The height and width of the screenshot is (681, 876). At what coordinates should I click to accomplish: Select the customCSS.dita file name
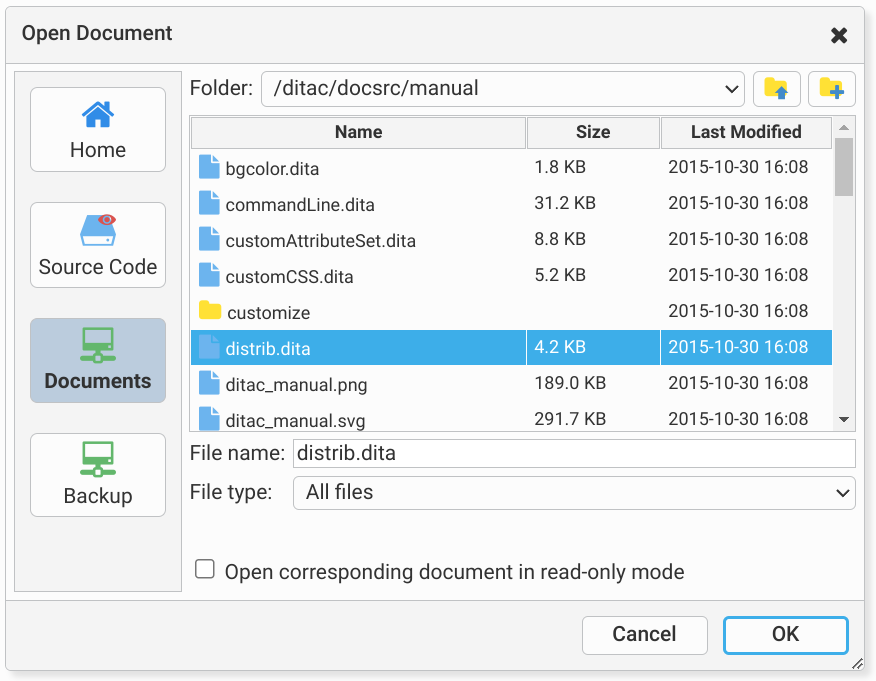(289, 277)
